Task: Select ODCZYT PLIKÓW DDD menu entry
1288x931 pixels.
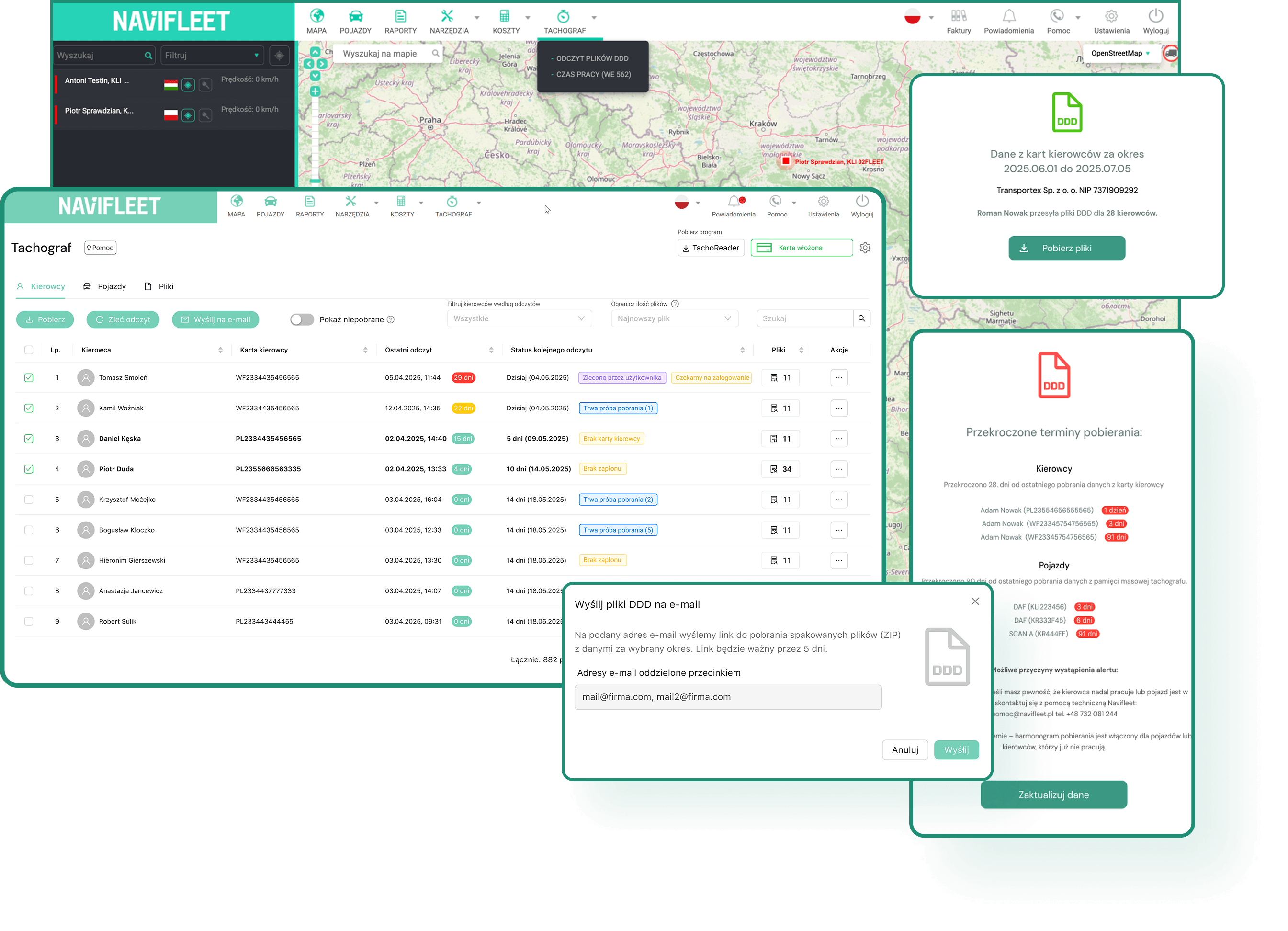Action: pyautogui.click(x=592, y=58)
